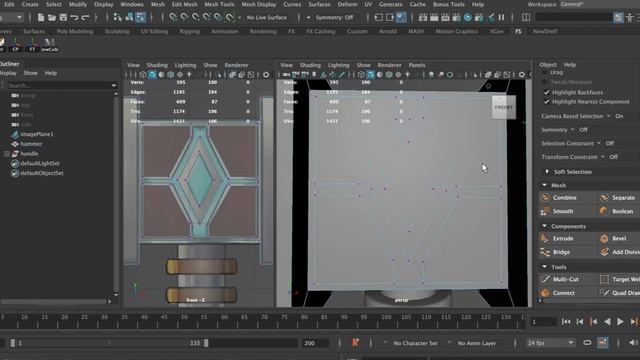
Task: Activate Multi-Cut tool icon
Action: tap(546, 279)
